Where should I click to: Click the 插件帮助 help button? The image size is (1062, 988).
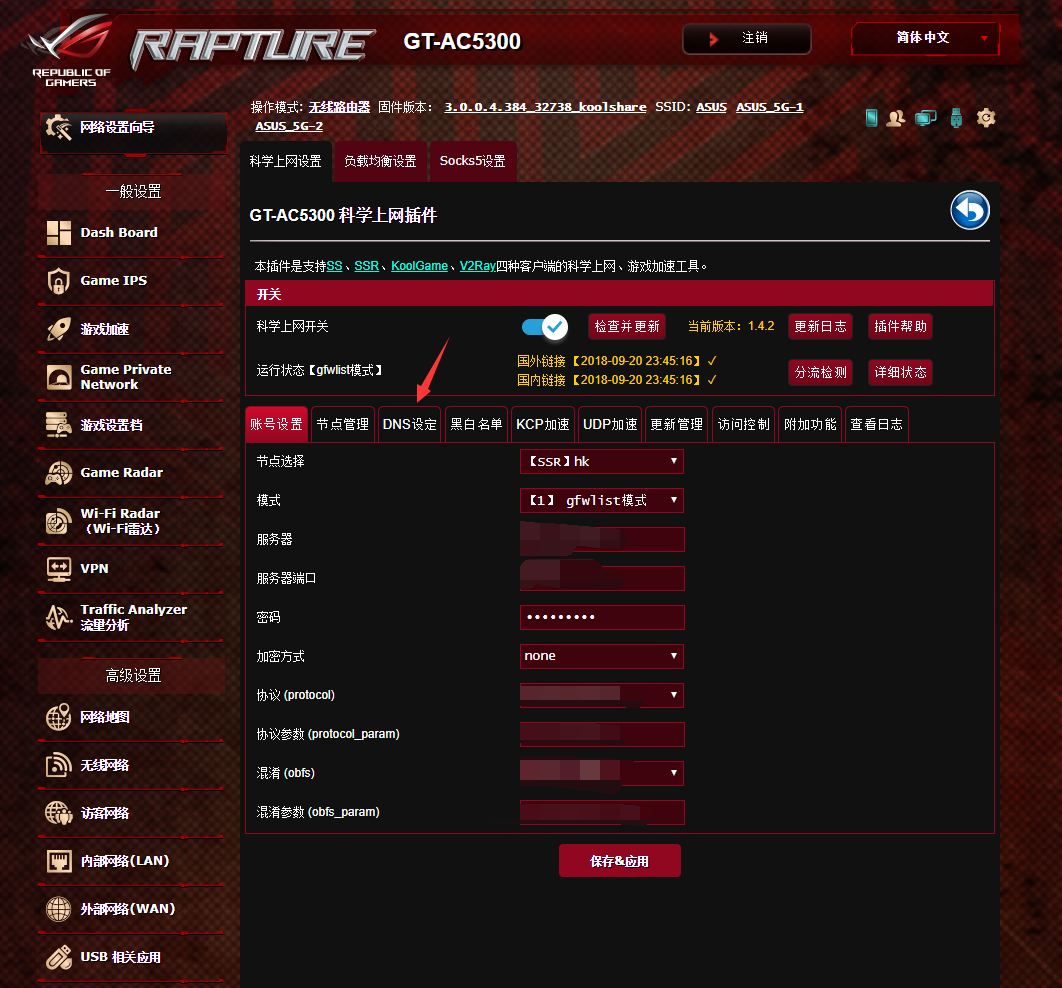(x=901, y=327)
